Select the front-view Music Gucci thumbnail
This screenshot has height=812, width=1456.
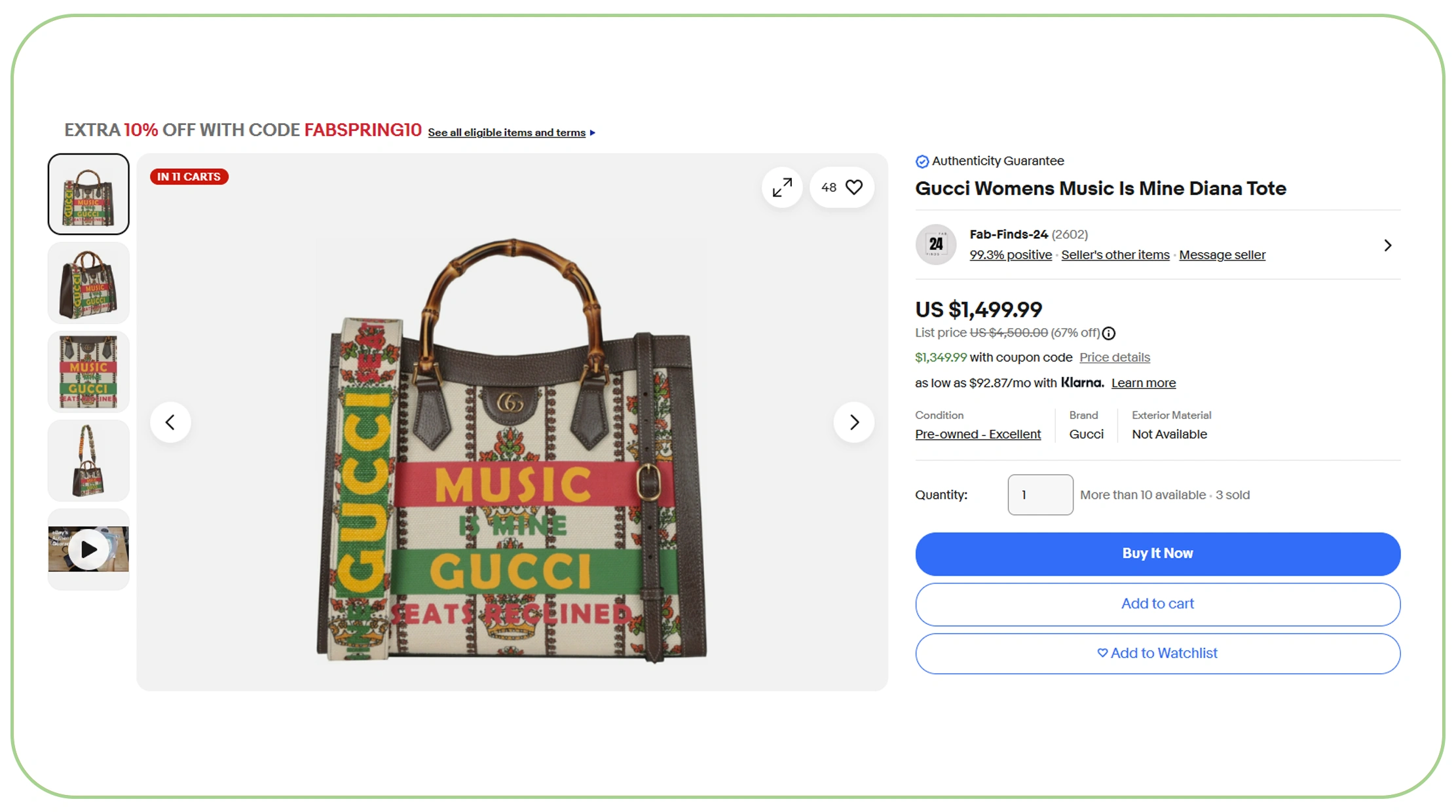click(x=88, y=372)
